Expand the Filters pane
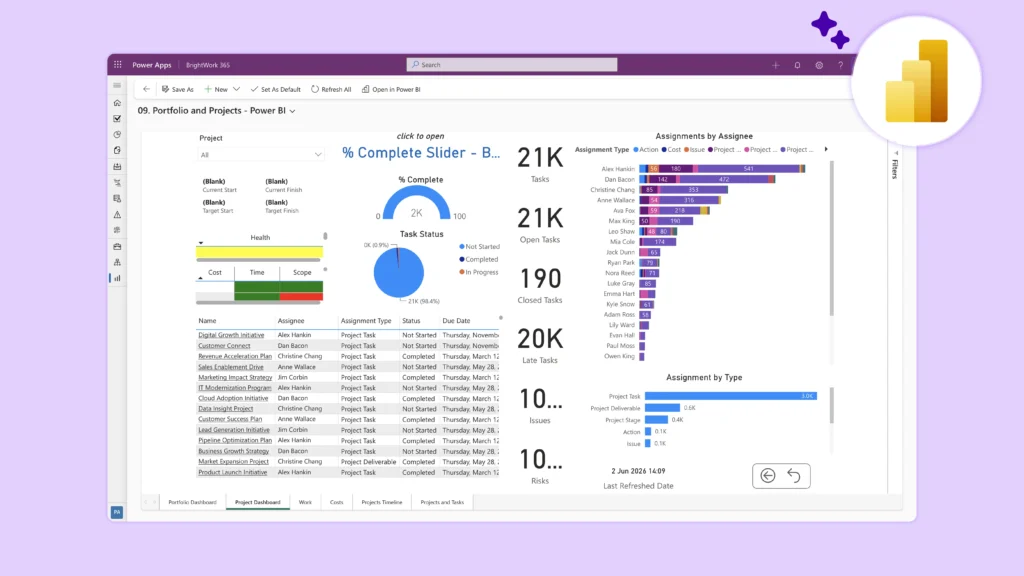Image resolution: width=1024 pixels, height=576 pixels. 895,166
